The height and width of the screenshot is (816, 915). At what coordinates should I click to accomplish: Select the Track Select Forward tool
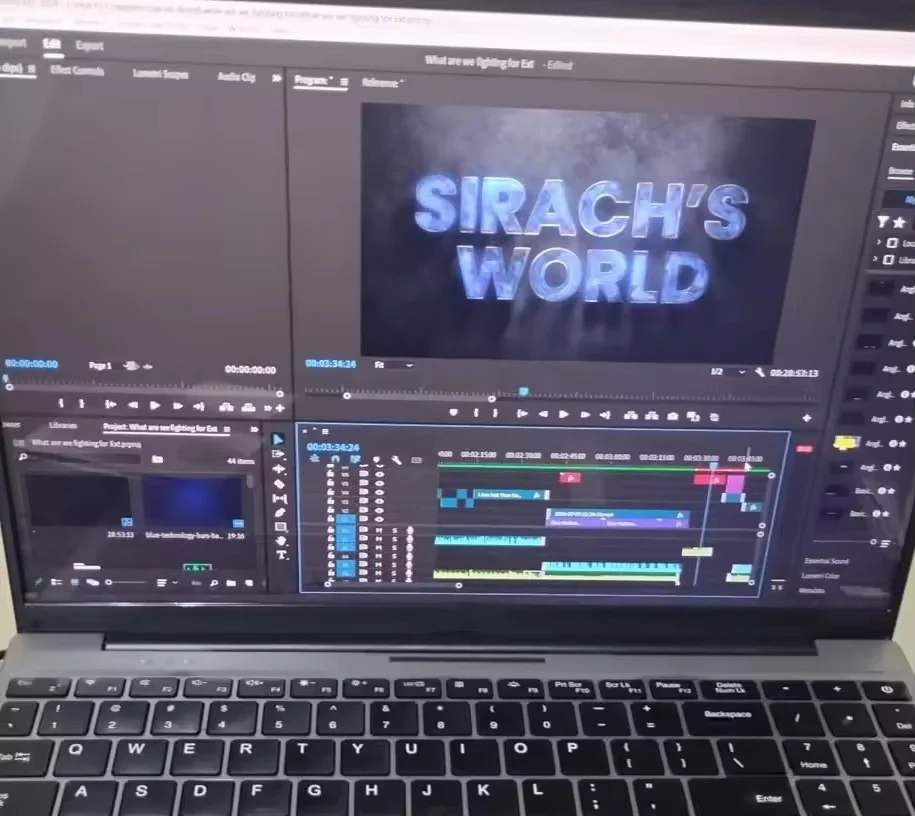coord(278,454)
